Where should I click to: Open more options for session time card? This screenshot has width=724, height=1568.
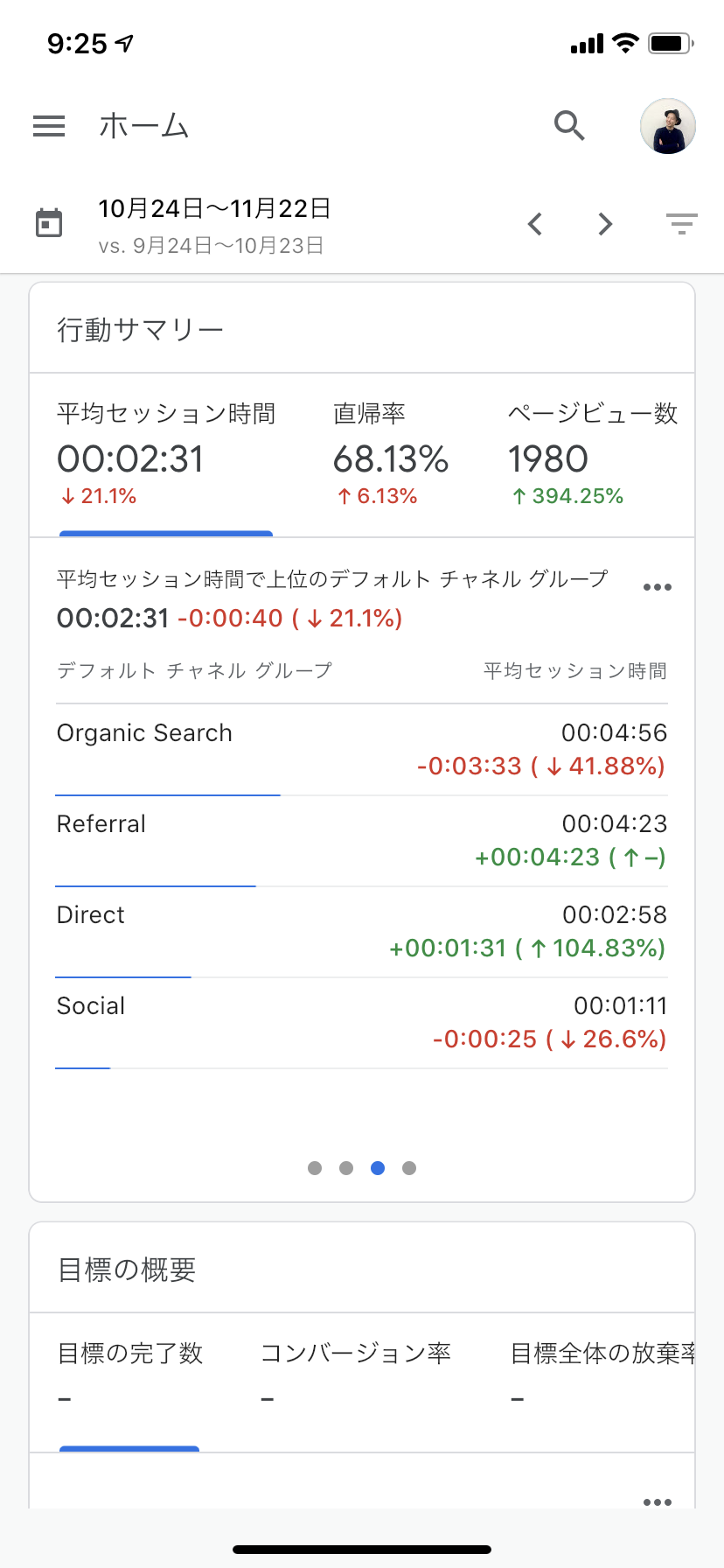[x=657, y=587]
